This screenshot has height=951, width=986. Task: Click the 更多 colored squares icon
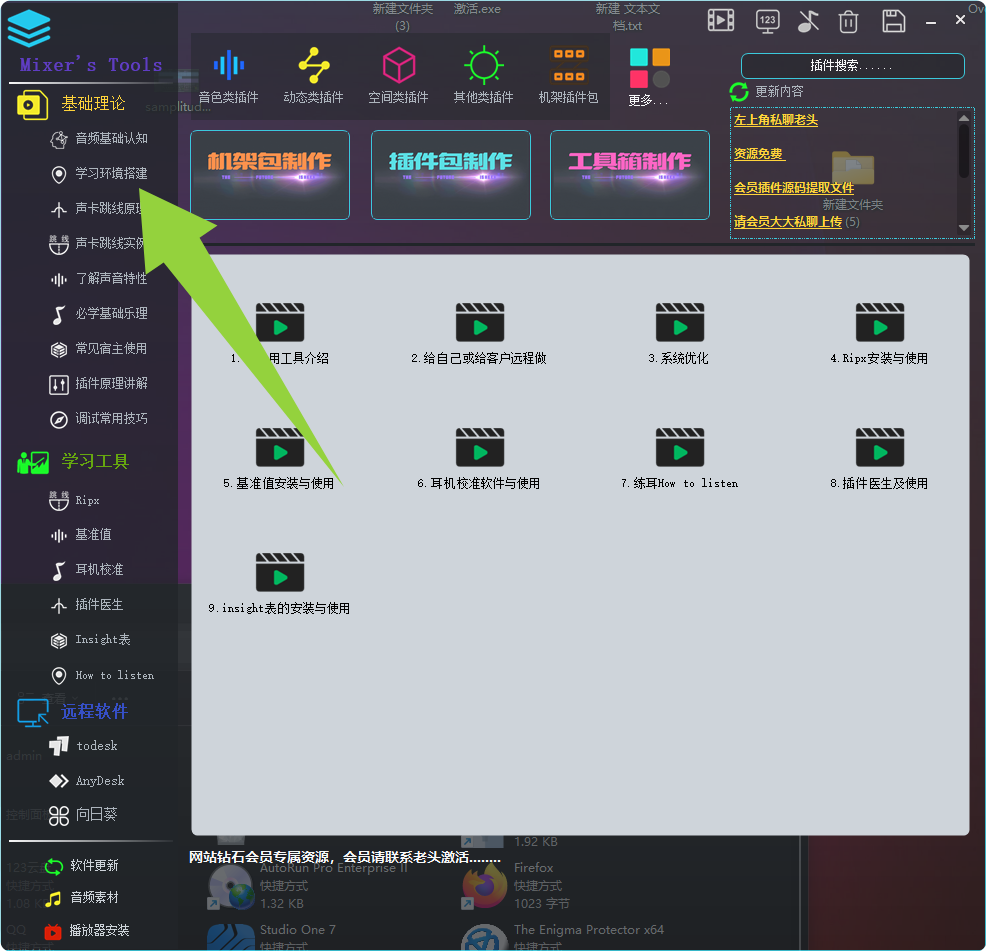click(650, 68)
